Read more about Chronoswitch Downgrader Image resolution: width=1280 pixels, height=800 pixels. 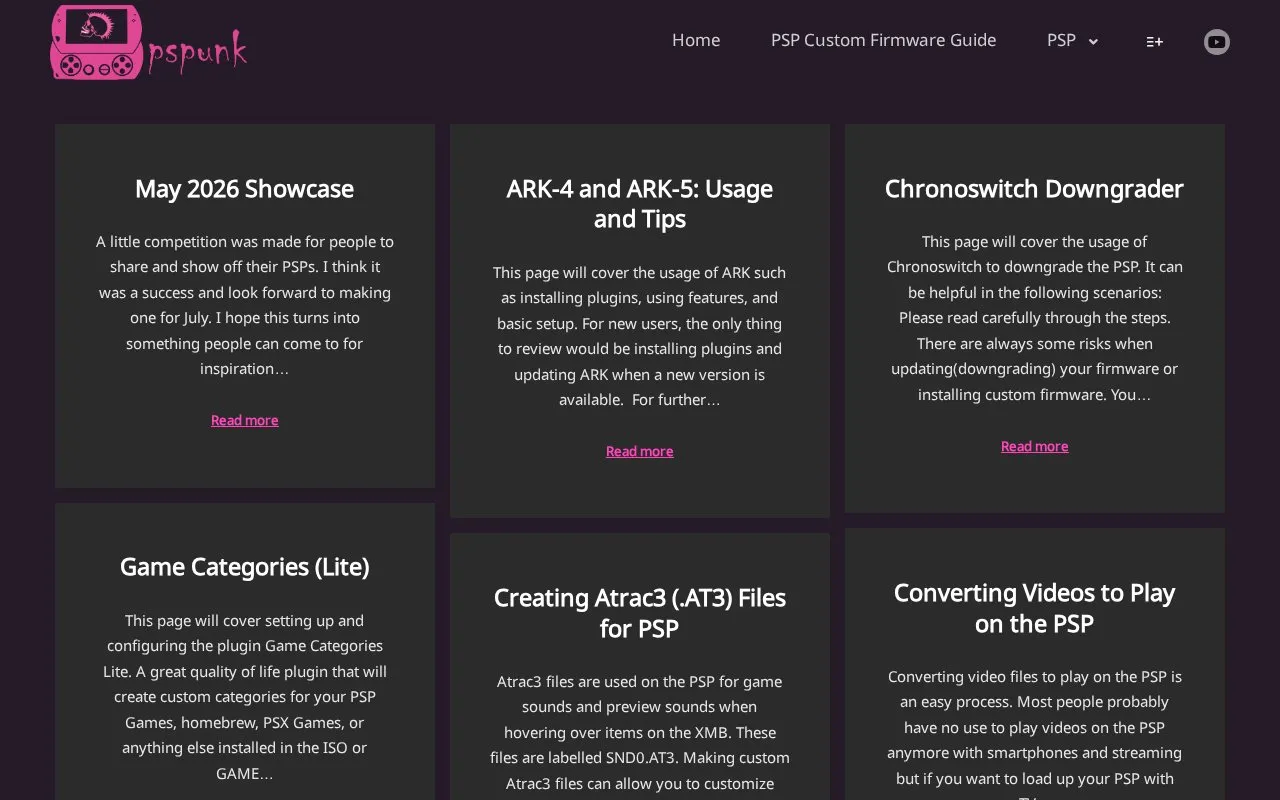coord(1035,446)
